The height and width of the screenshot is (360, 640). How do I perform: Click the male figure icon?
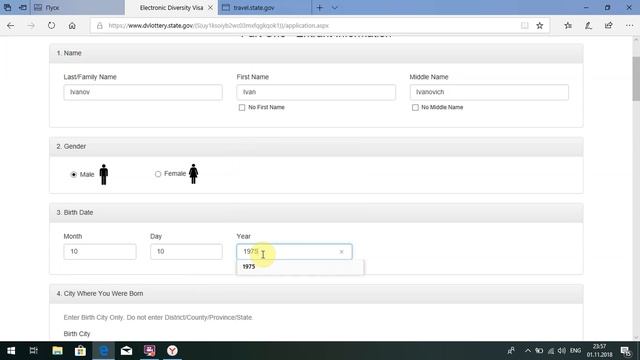[104, 174]
